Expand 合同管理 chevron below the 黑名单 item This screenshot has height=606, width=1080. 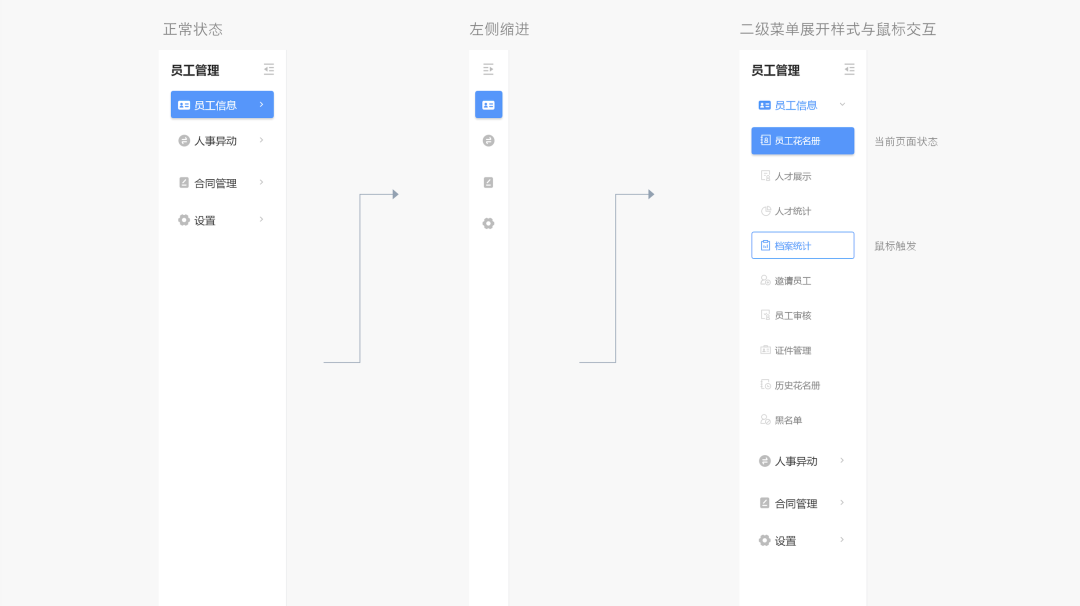[x=842, y=503]
